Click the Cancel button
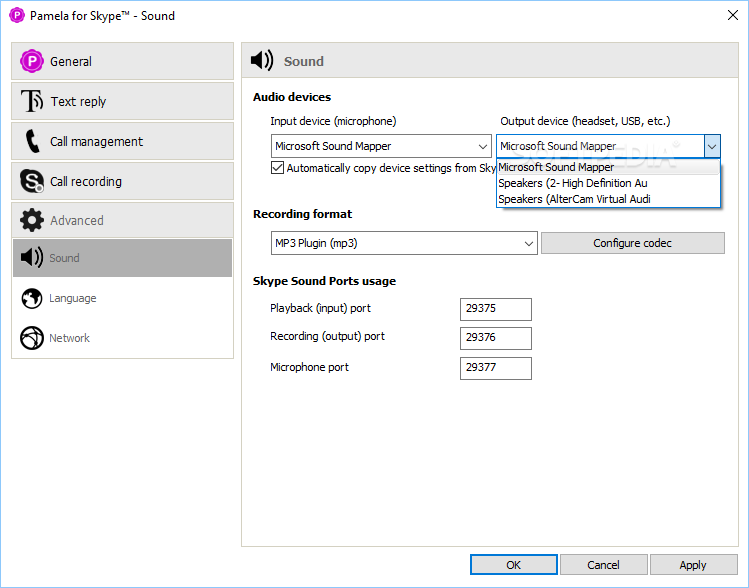 click(603, 565)
